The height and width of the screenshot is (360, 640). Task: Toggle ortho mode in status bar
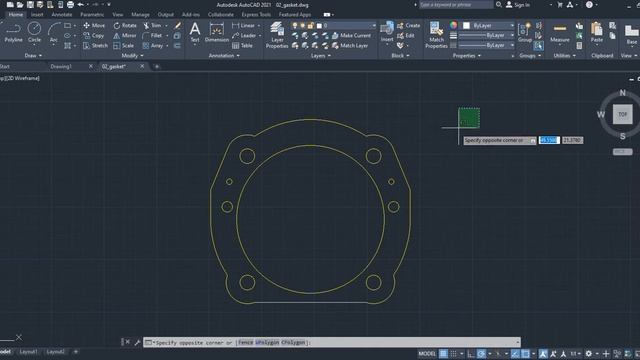pos(471,353)
